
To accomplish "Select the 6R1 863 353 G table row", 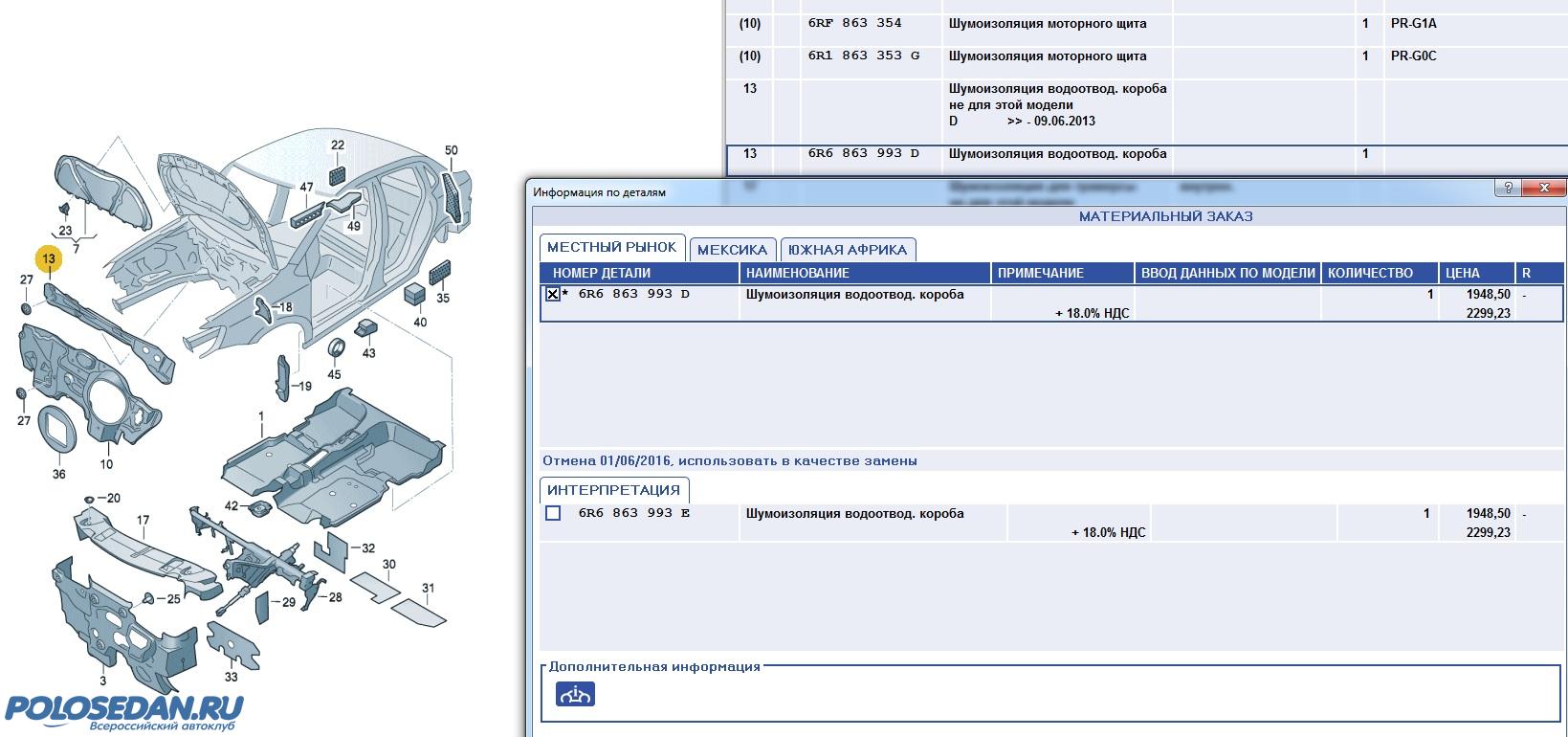I will [1052, 56].
